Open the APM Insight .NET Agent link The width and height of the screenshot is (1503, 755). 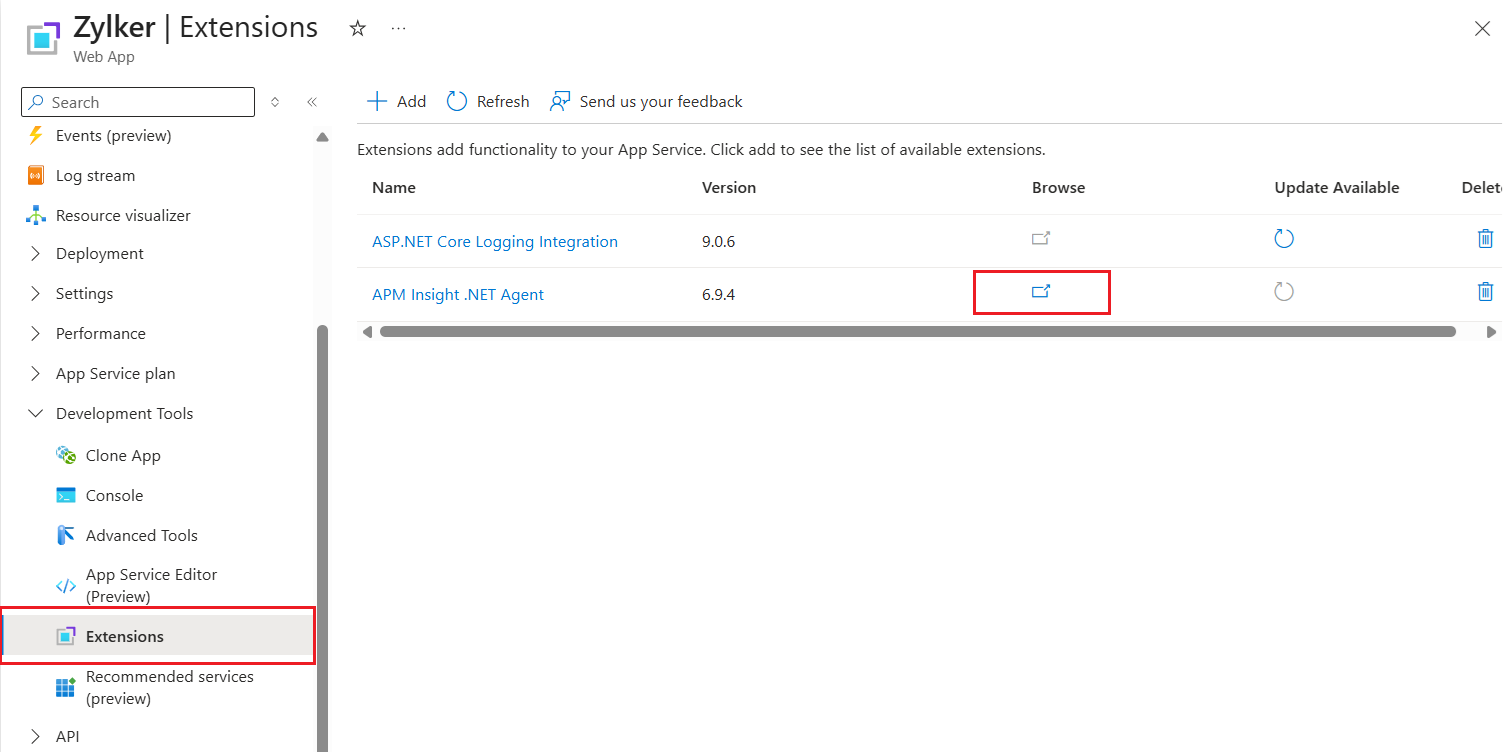[x=458, y=295]
